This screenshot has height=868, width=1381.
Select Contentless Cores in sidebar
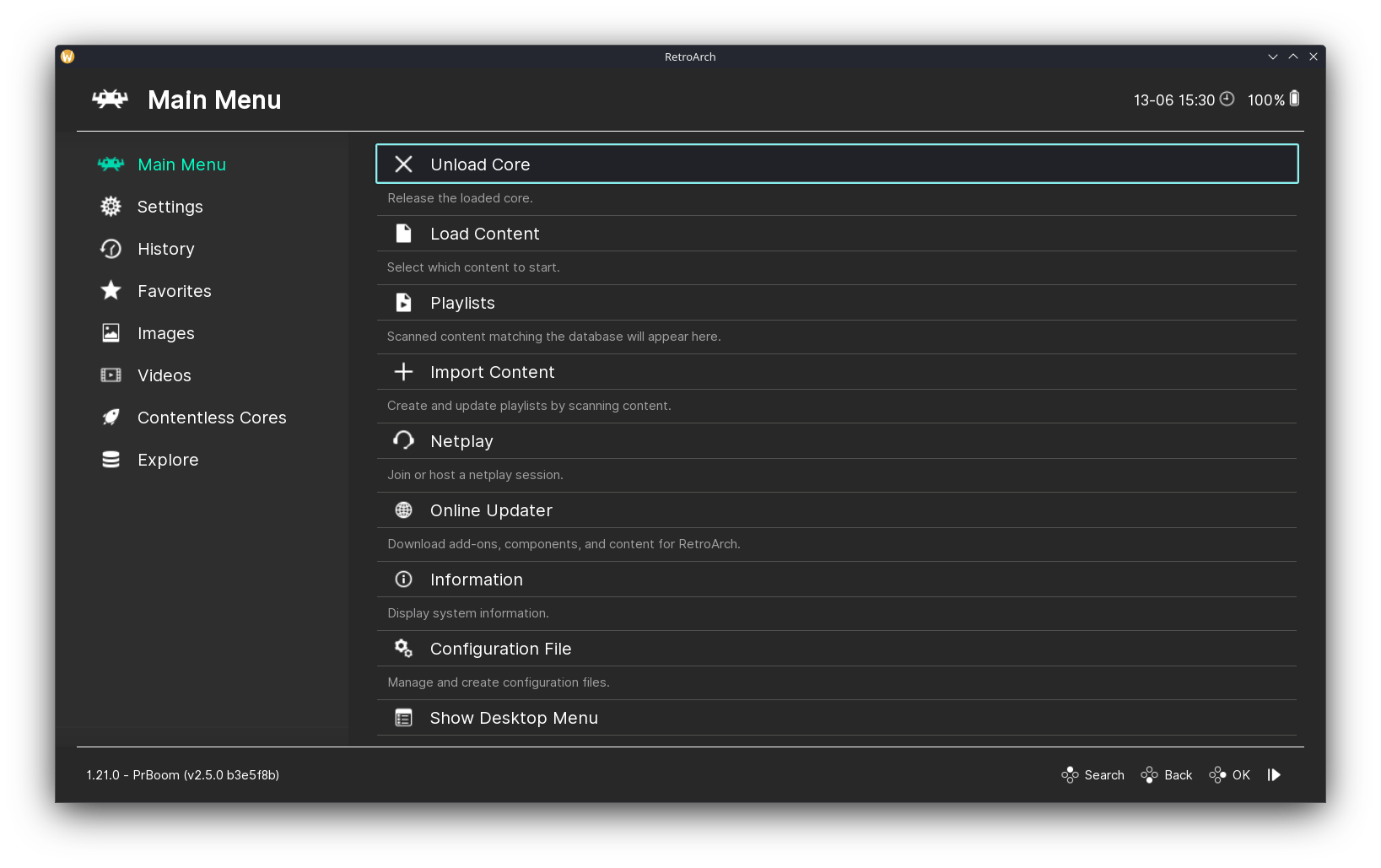[212, 418]
